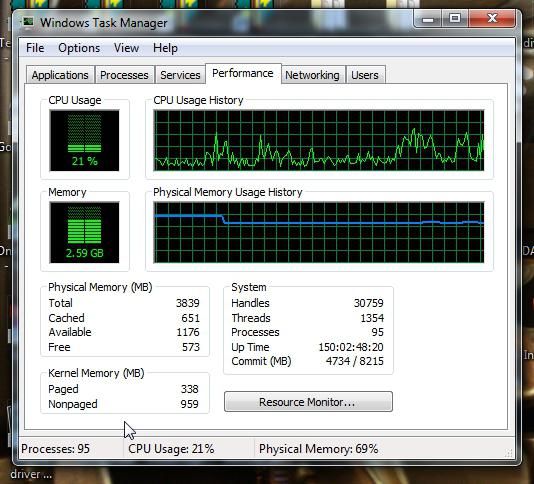
Task: Click the CPU Usage 21 % meter
Action: pyautogui.click(x=84, y=140)
